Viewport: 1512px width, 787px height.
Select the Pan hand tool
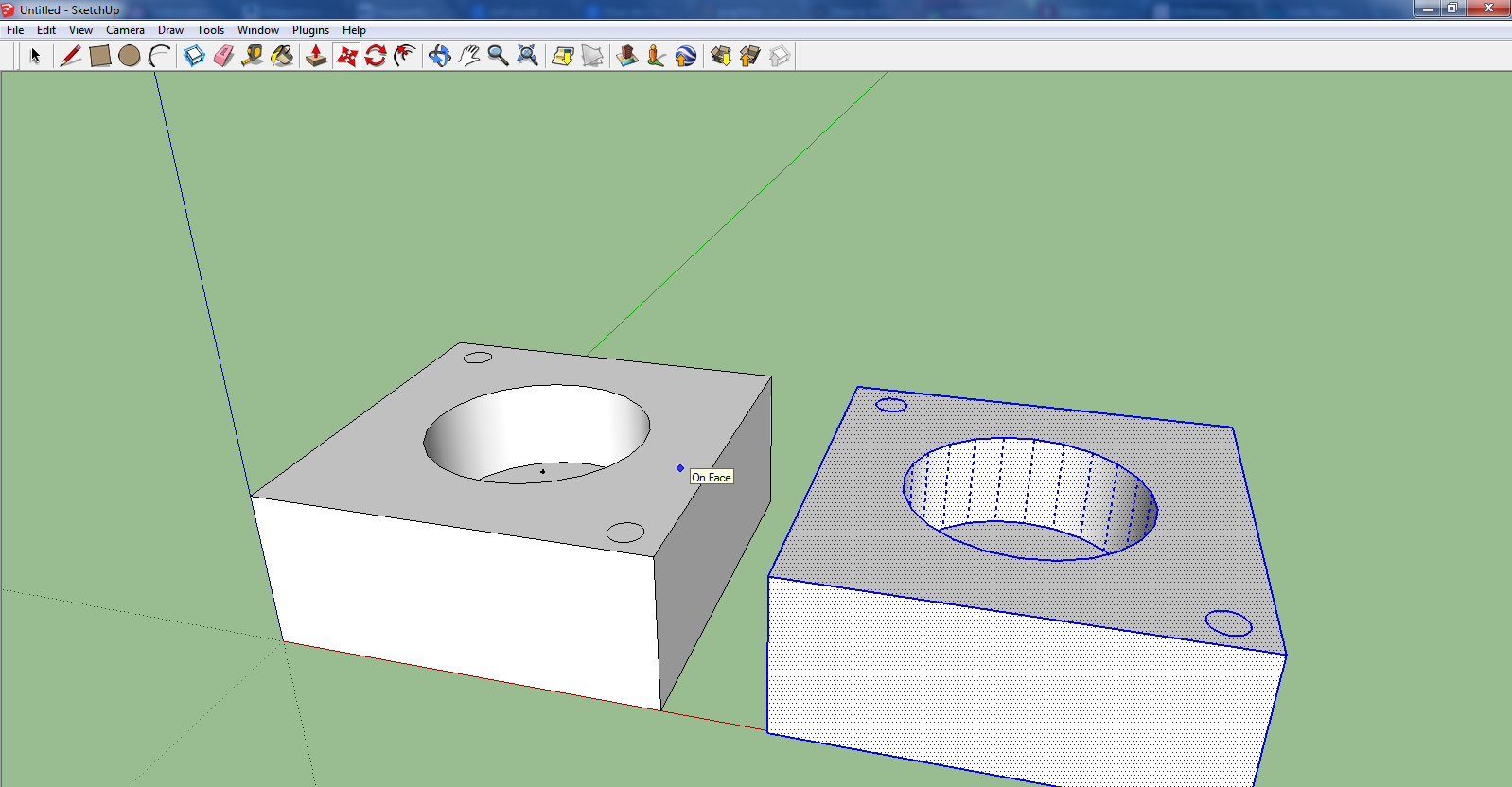coord(469,56)
